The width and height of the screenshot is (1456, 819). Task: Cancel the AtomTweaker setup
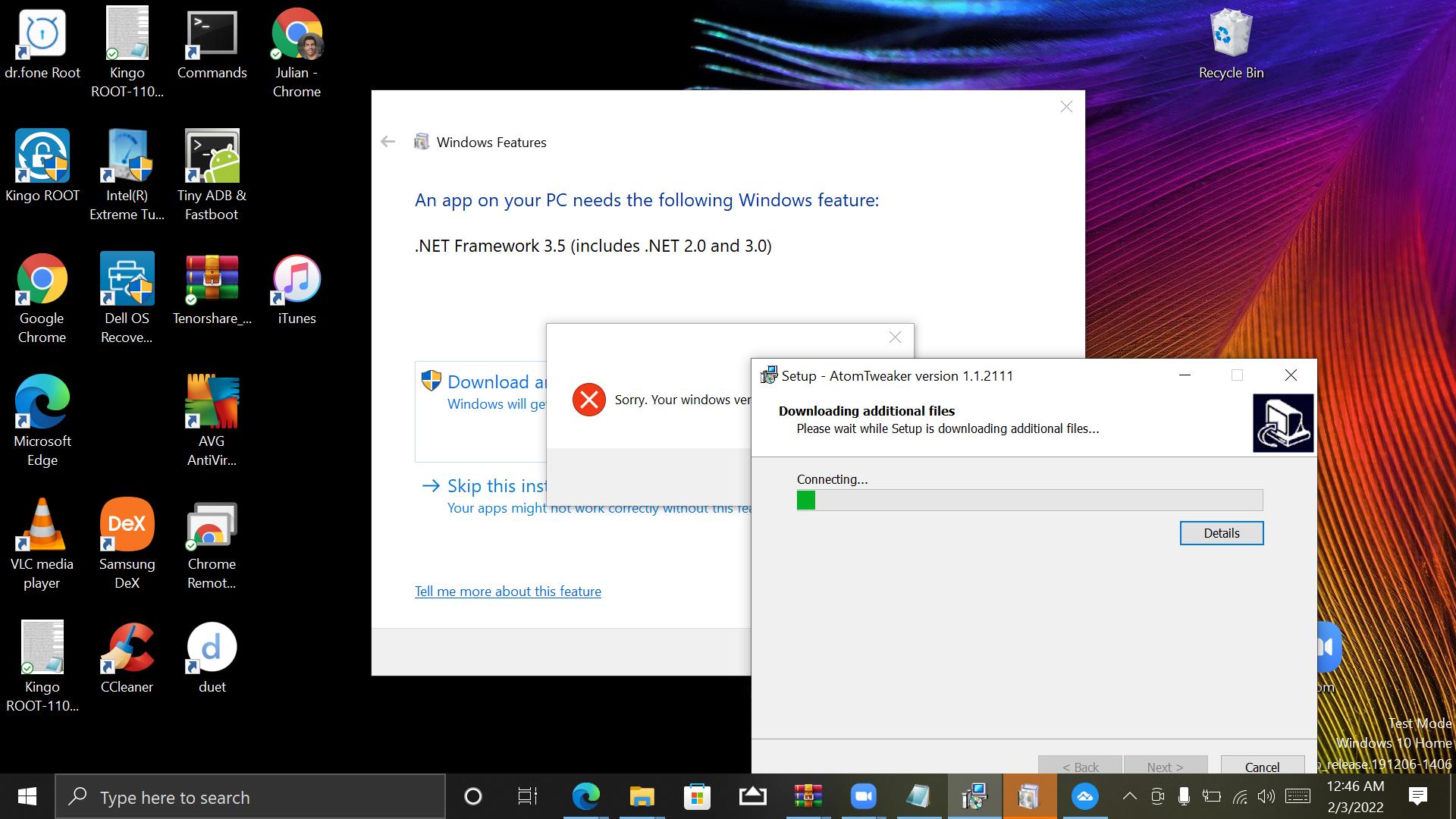tap(1262, 766)
